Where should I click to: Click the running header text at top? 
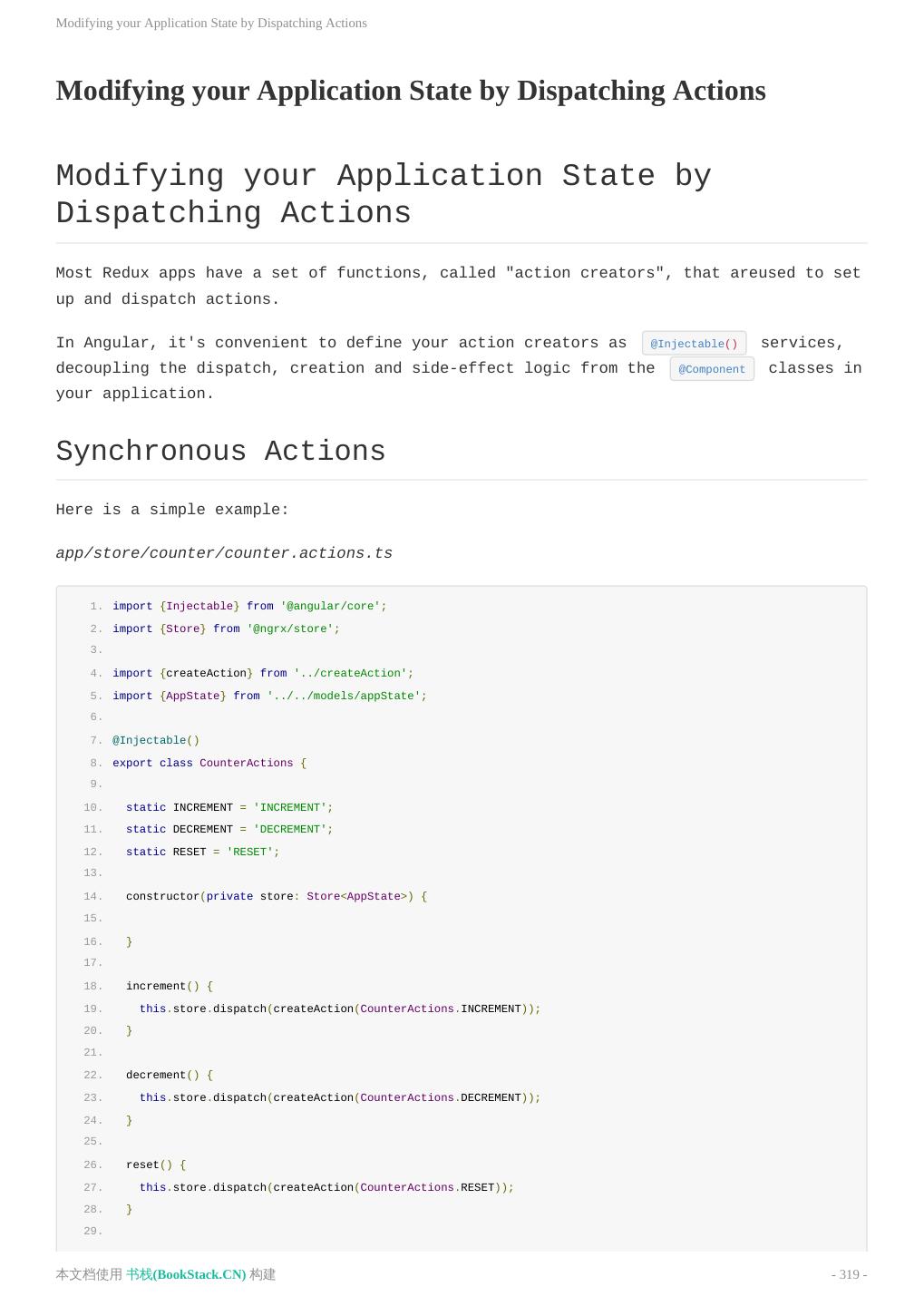pos(211,23)
